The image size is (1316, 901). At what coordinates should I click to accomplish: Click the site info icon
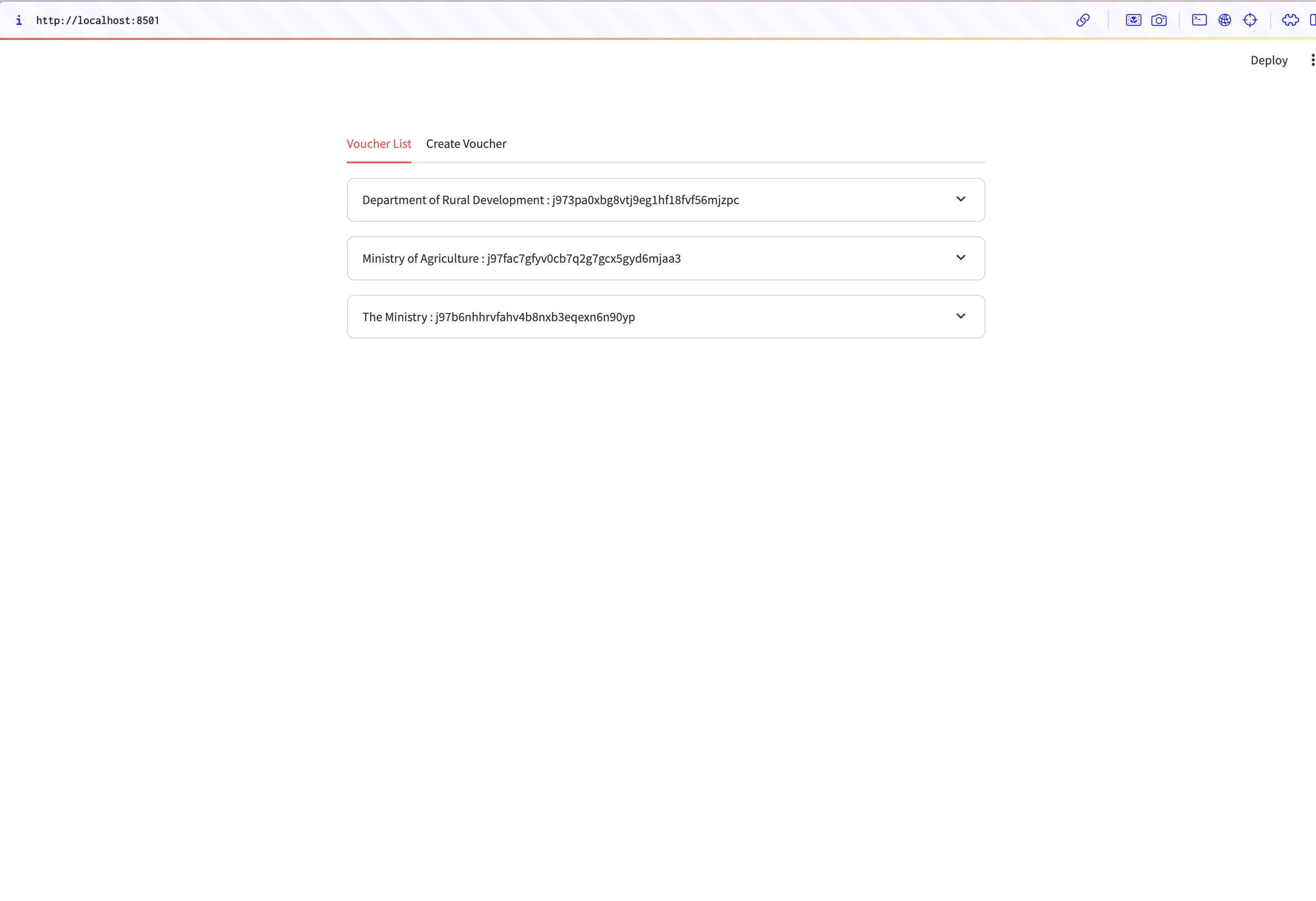click(x=19, y=20)
